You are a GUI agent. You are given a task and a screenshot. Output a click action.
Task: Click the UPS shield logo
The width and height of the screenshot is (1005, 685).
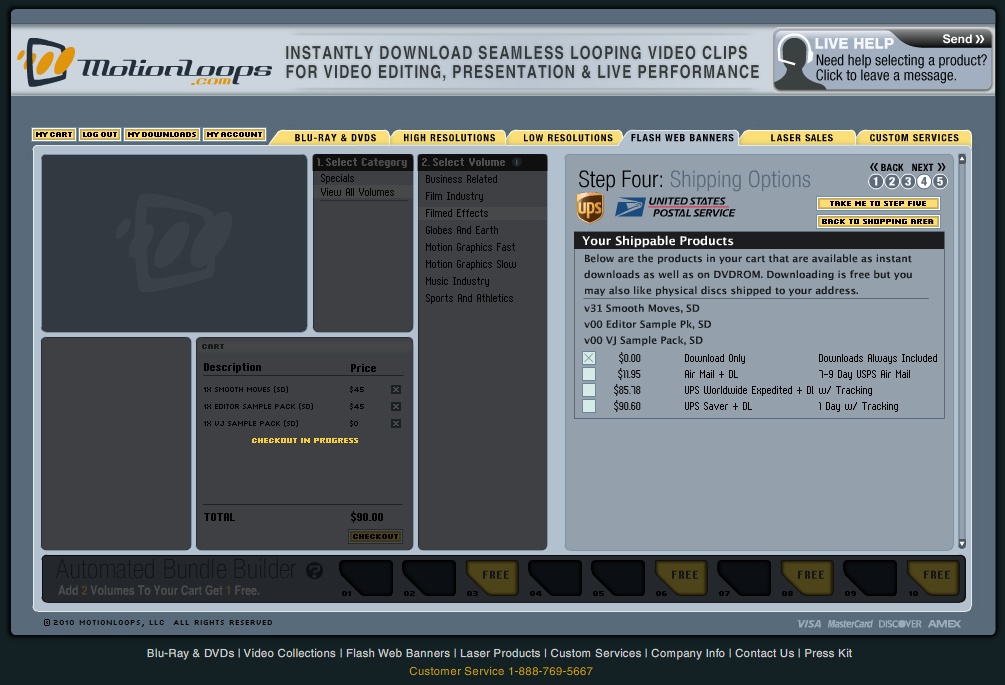[590, 208]
